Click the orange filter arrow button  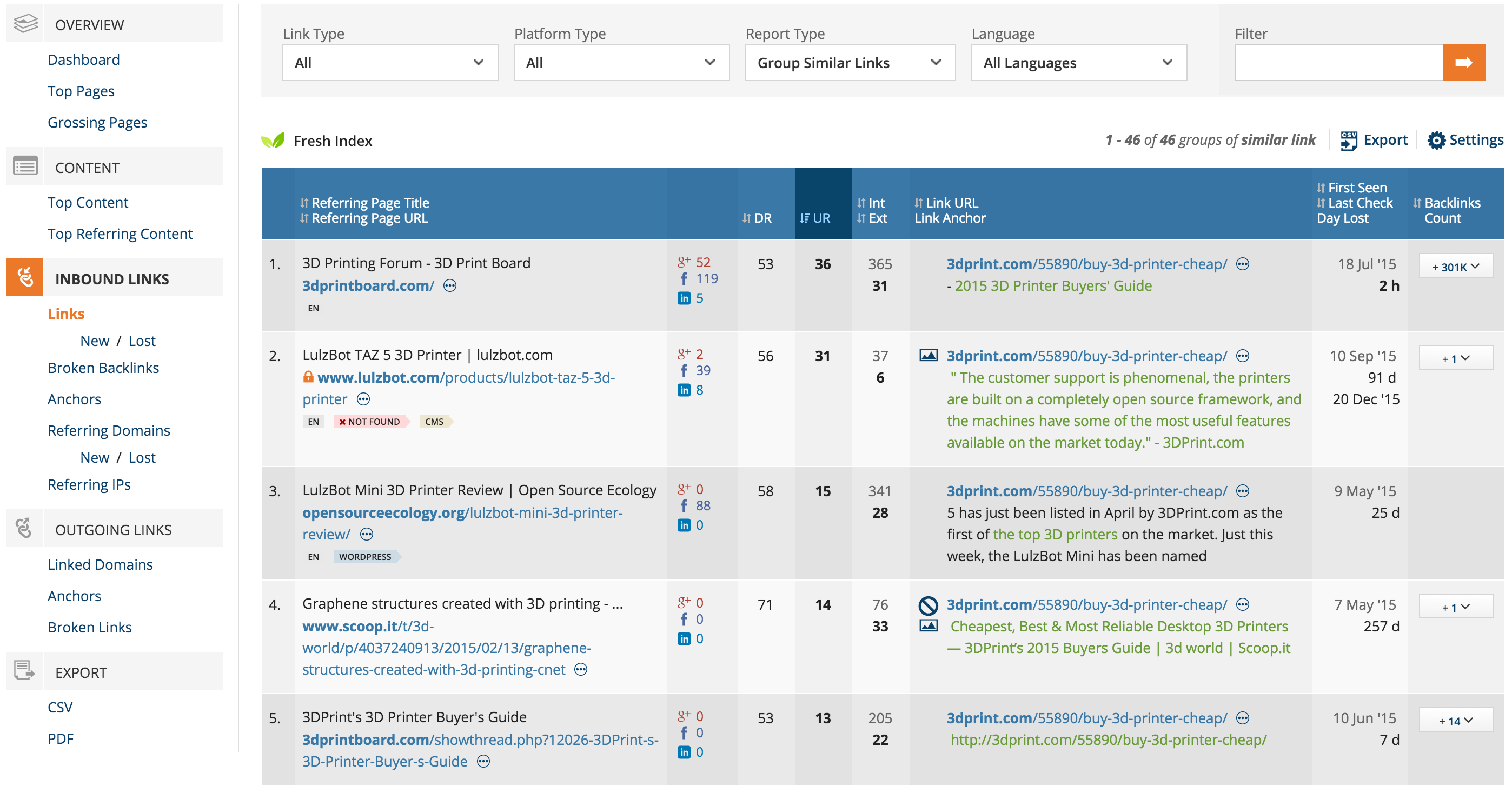coord(1463,63)
